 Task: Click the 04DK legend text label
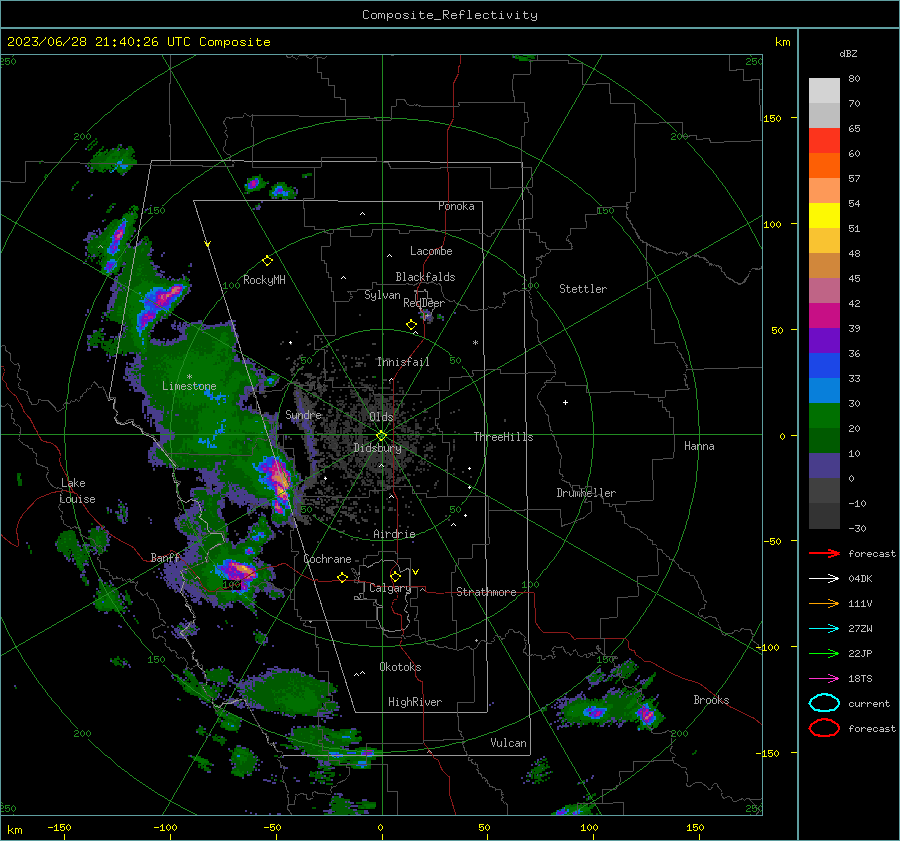pos(860,578)
